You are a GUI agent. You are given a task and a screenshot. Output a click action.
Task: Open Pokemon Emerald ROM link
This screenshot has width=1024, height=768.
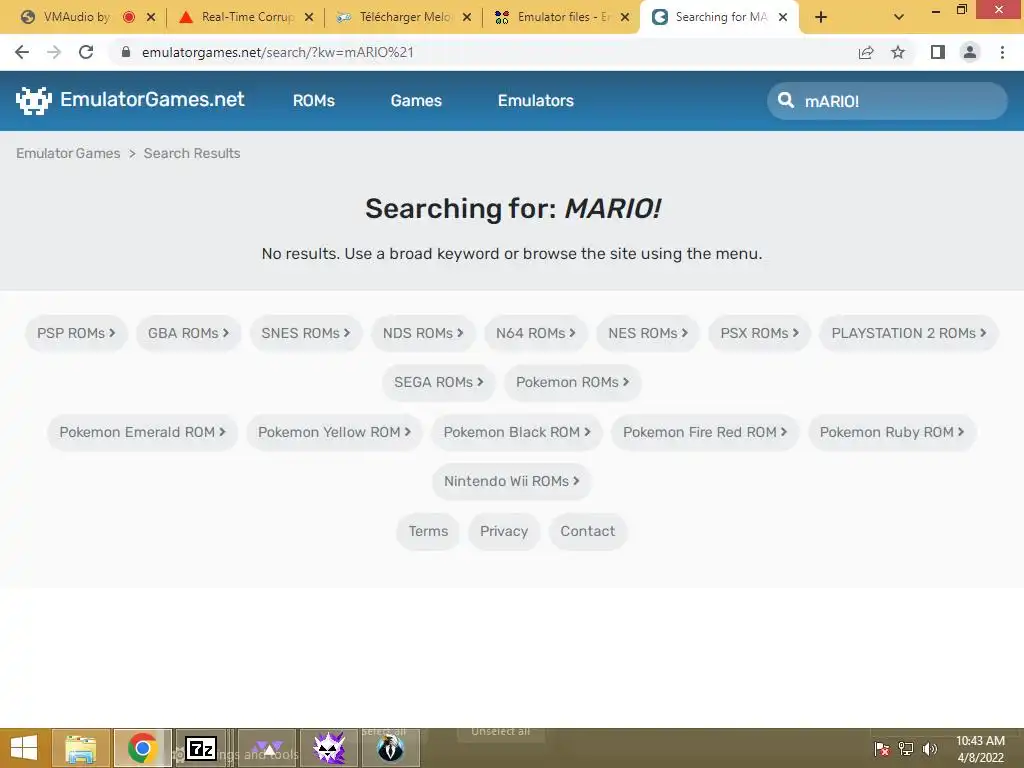click(x=142, y=432)
